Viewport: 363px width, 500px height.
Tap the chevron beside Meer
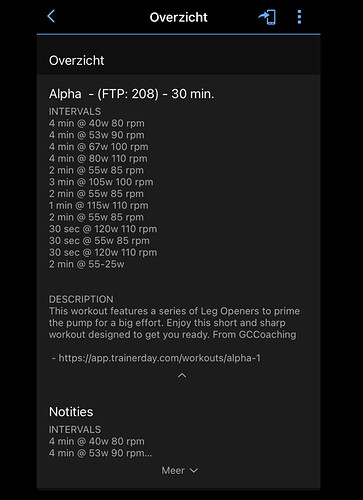(194, 470)
